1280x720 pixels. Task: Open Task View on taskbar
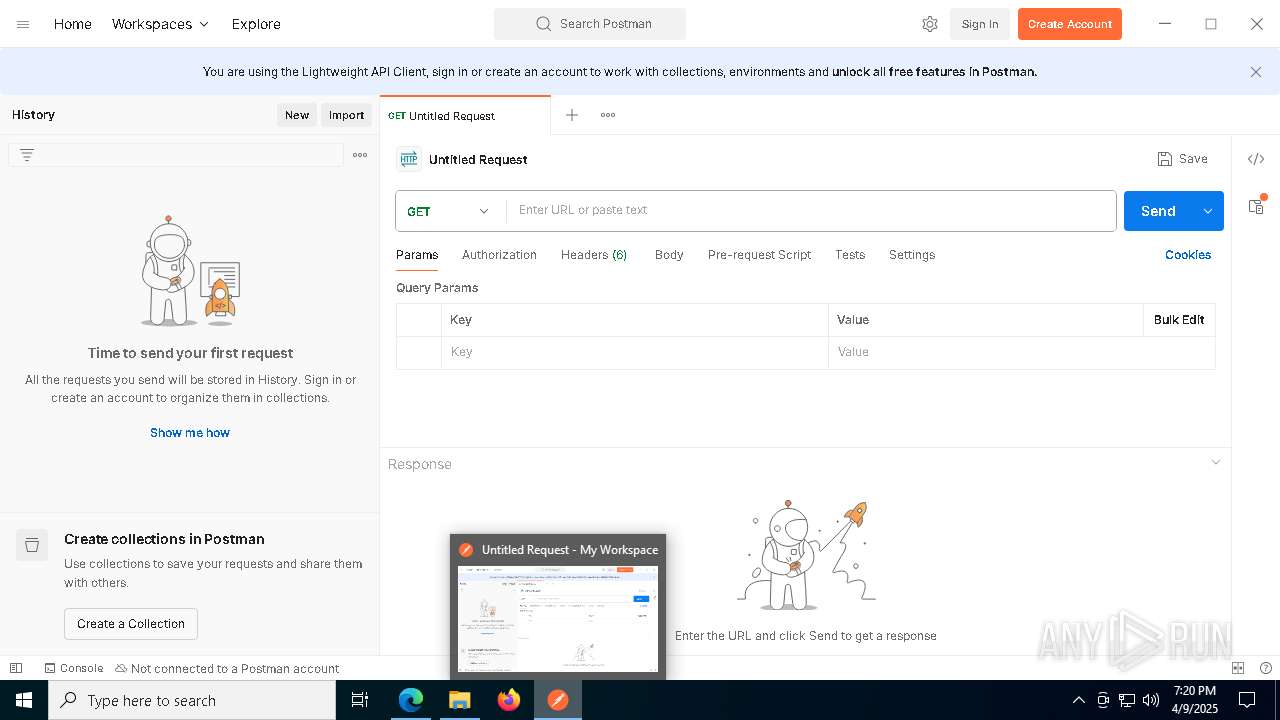(x=360, y=700)
